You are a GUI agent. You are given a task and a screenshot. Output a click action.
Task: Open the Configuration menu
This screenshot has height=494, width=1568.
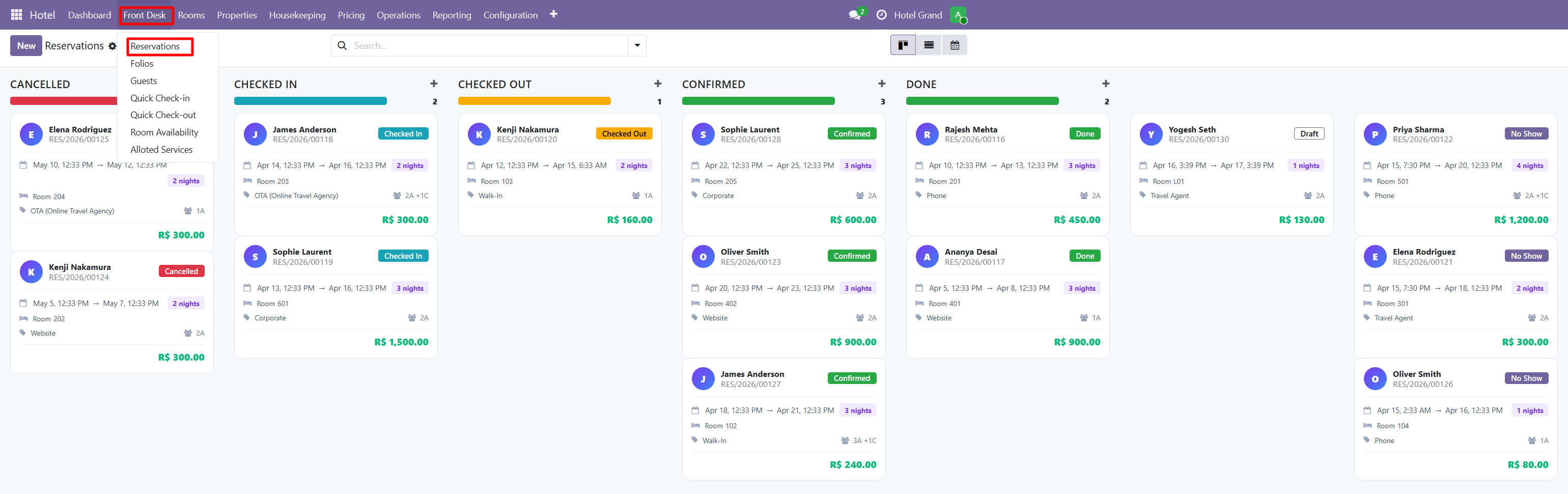click(510, 15)
